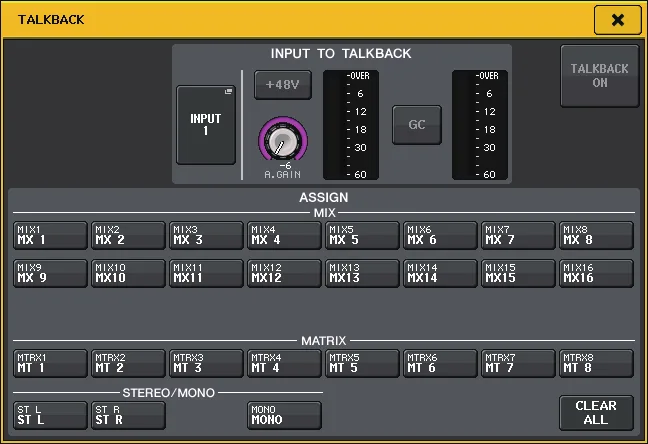Image resolution: width=648 pixels, height=444 pixels.
Task: Toggle the MIX14 MX14 assign button
Action: [440, 273]
